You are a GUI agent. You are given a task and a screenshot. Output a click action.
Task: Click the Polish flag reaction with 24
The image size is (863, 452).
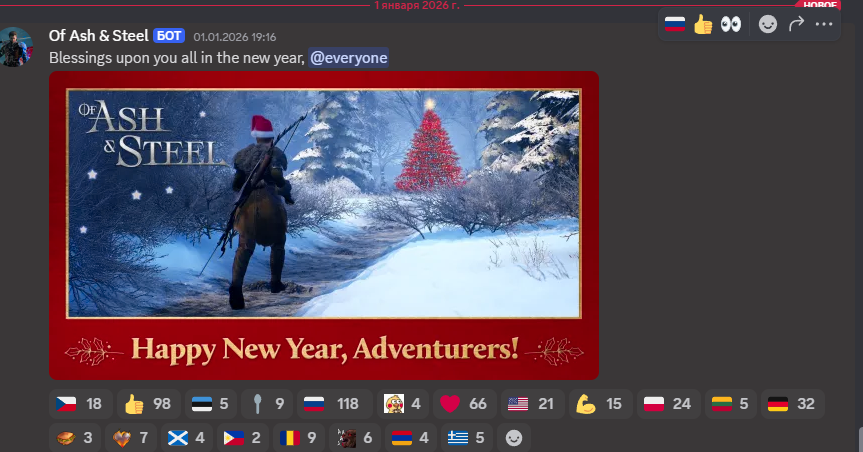pyautogui.click(x=668, y=404)
